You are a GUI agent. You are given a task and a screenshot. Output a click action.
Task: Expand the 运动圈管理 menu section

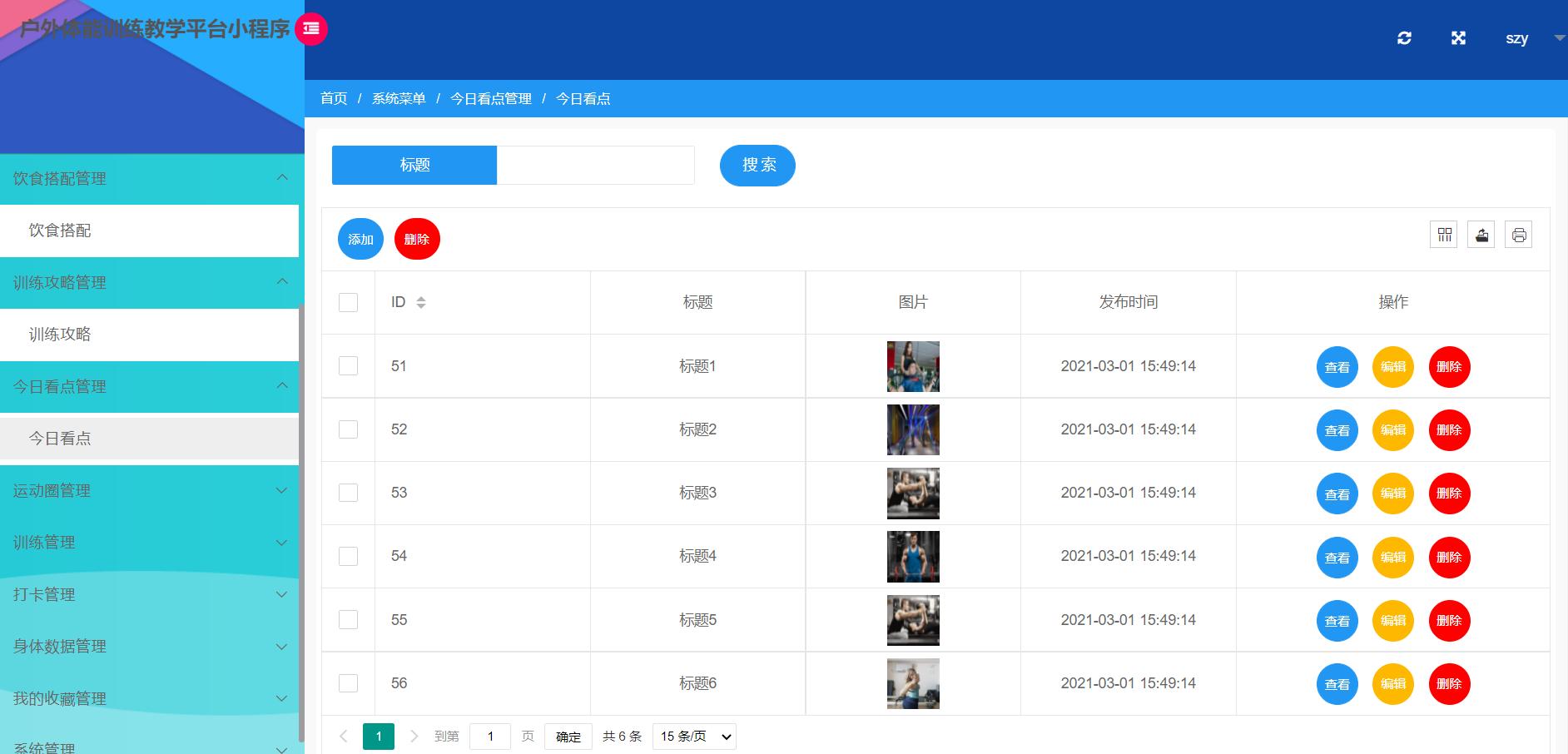coord(150,490)
